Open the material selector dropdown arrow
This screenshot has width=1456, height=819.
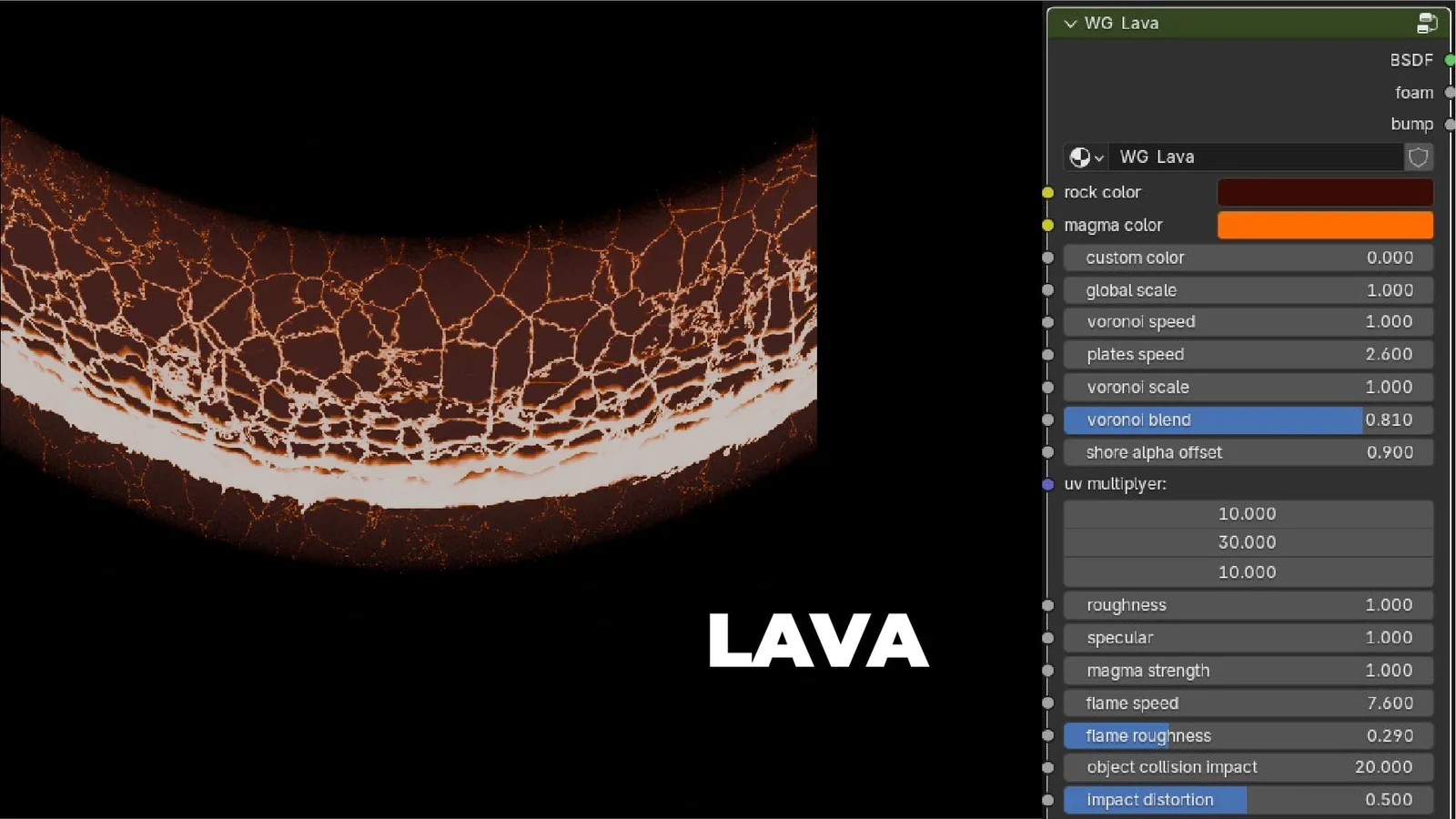(x=1098, y=157)
